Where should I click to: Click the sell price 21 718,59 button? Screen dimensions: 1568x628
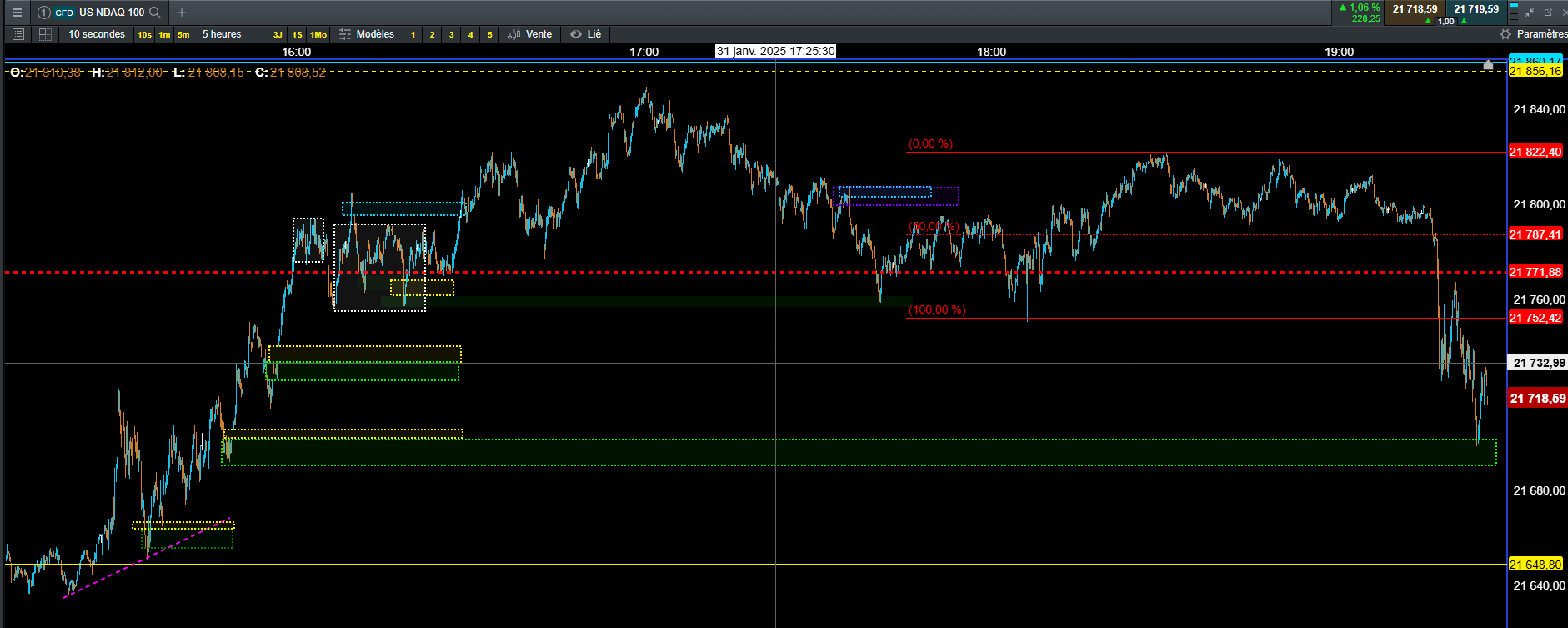tap(1415, 9)
